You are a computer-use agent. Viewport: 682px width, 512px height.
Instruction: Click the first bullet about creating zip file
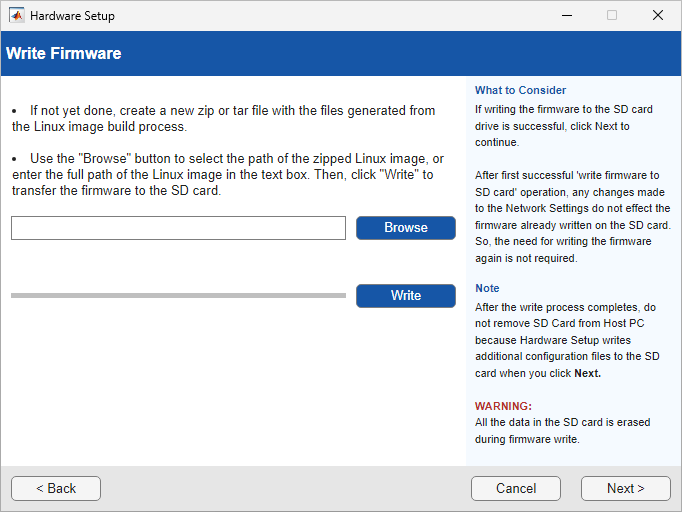point(225,118)
